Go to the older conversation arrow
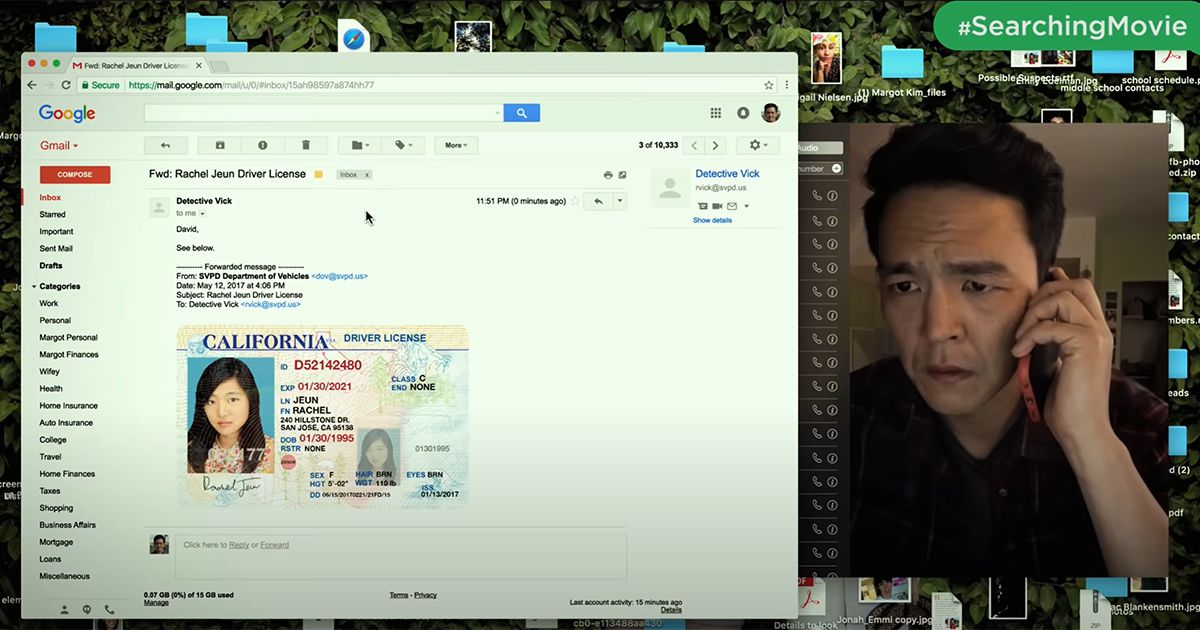1200x630 pixels. pos(715,145)
